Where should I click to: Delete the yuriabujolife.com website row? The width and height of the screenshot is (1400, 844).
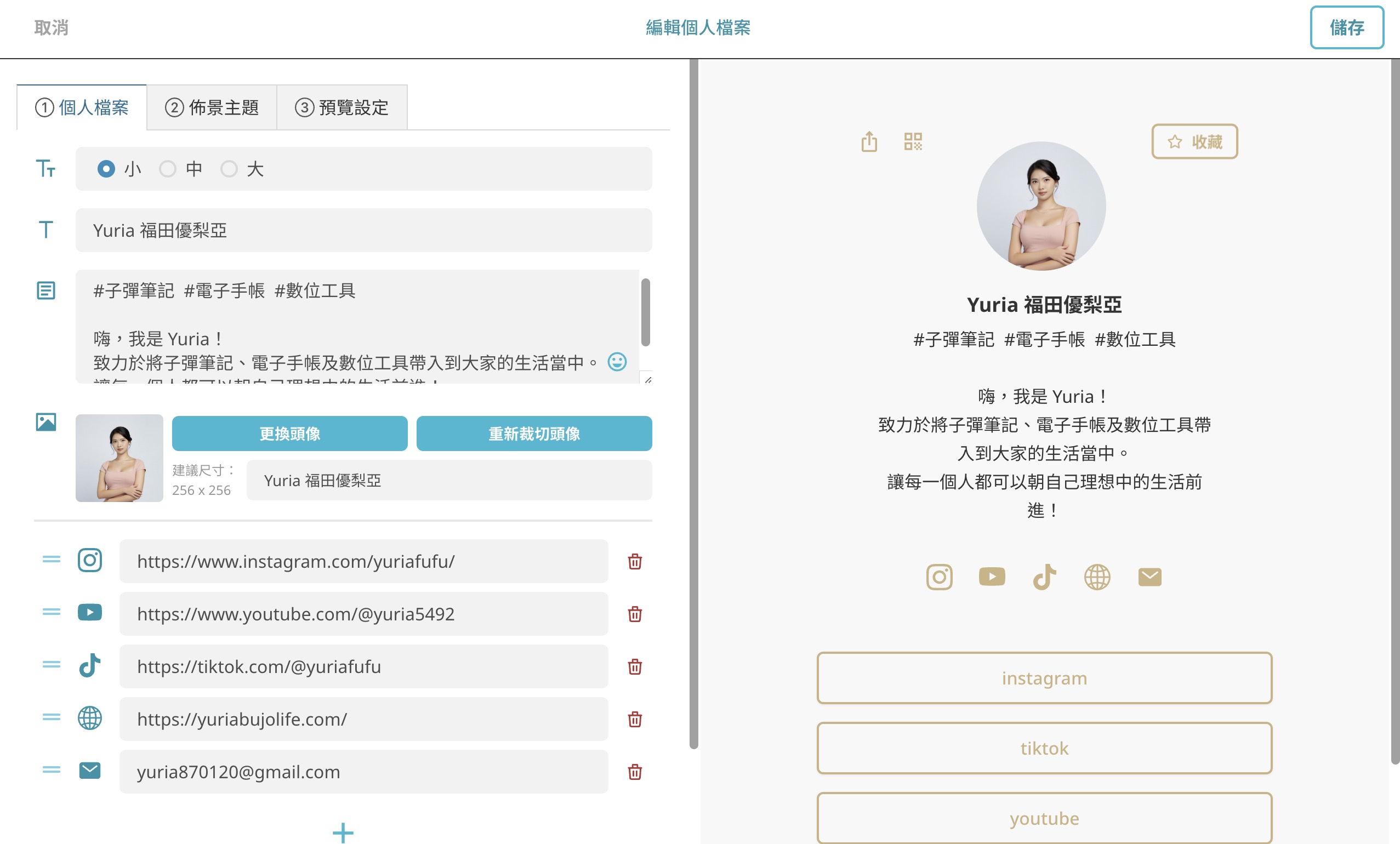click(x=635, y=719)
